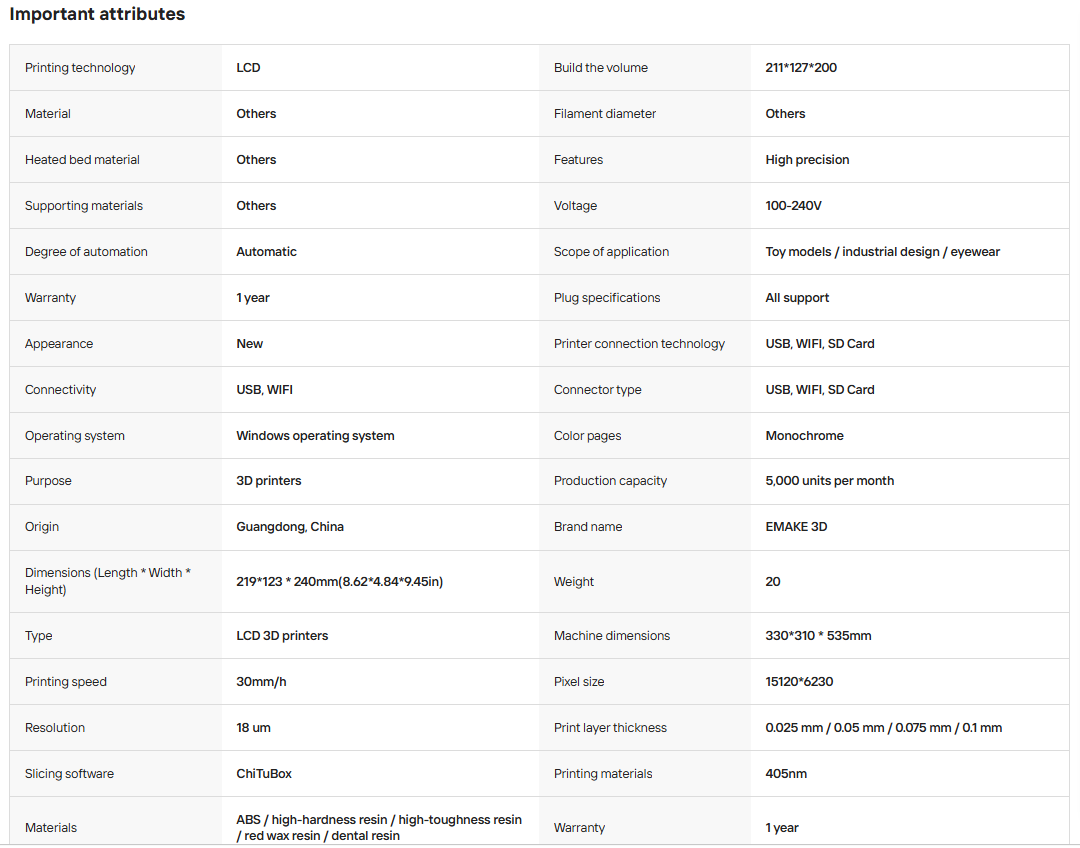Select the Machine dimensions 330*310 * 535mm value
Viewport: 1080px width, 848px height.
tap(818, 636)
